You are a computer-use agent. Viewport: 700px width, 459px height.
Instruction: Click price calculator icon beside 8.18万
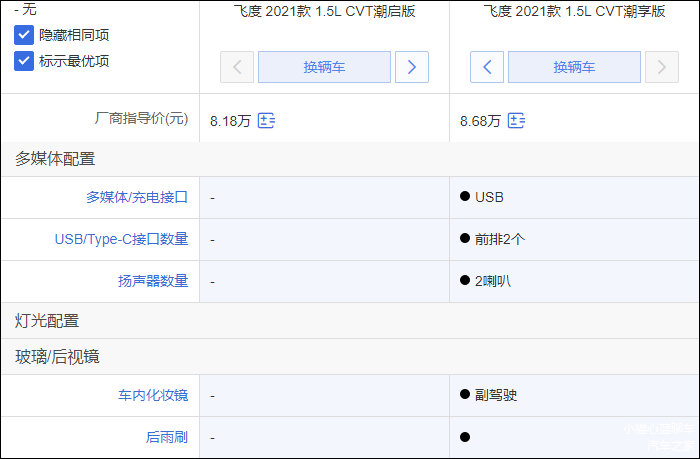pos(266,121)
